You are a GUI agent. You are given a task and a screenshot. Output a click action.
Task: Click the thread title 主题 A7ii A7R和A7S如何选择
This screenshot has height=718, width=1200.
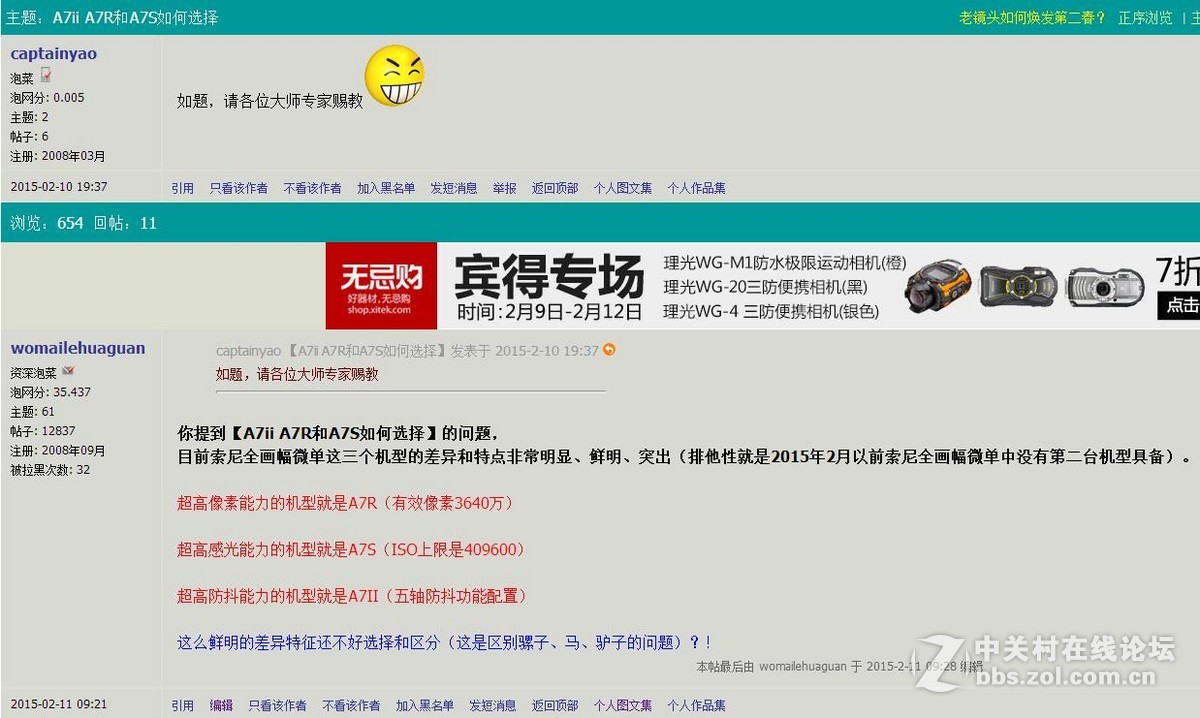point(112,17)
